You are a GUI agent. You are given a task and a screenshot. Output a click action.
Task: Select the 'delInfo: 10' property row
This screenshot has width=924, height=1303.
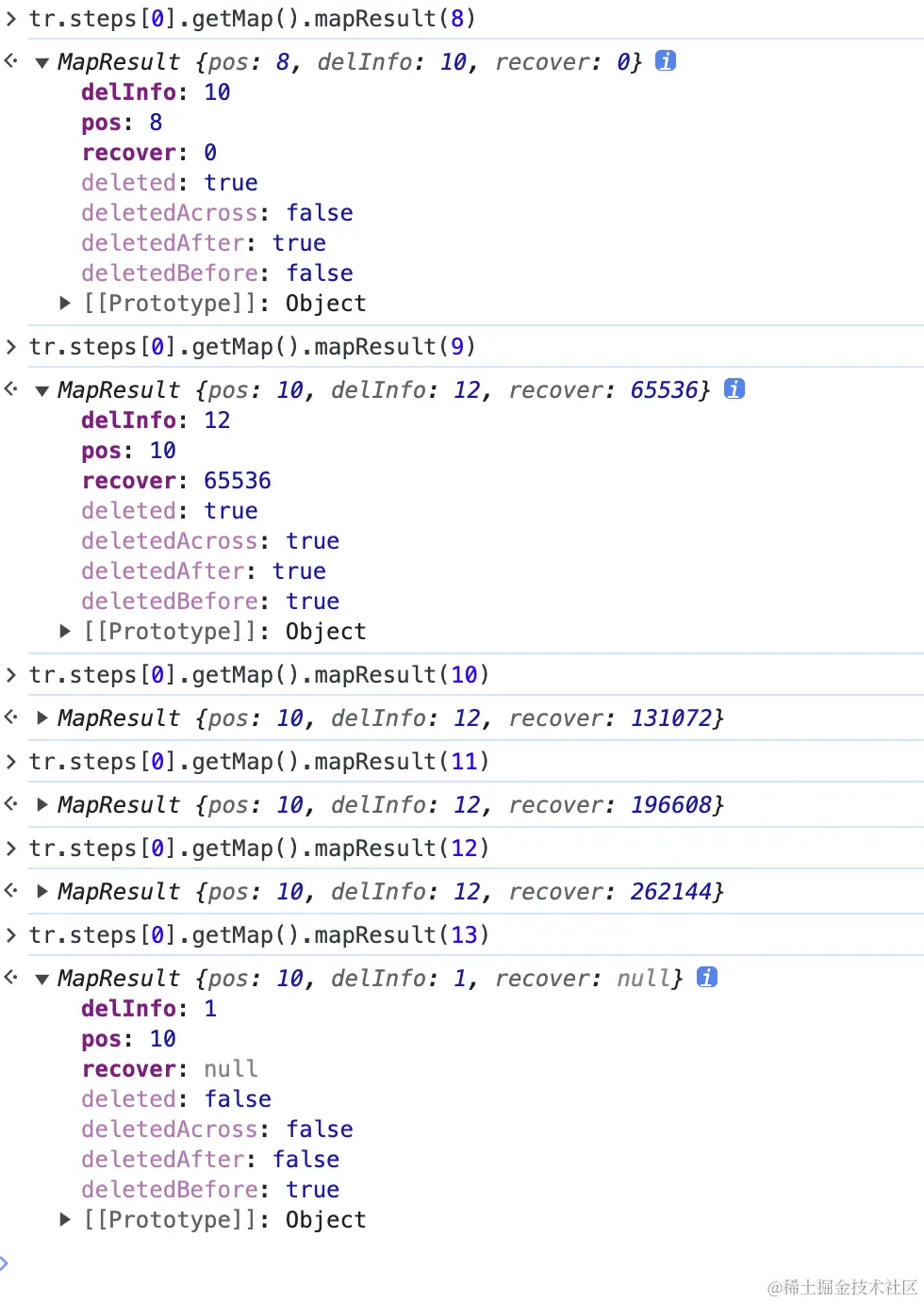pyautogui.click(x=156, y=92)
